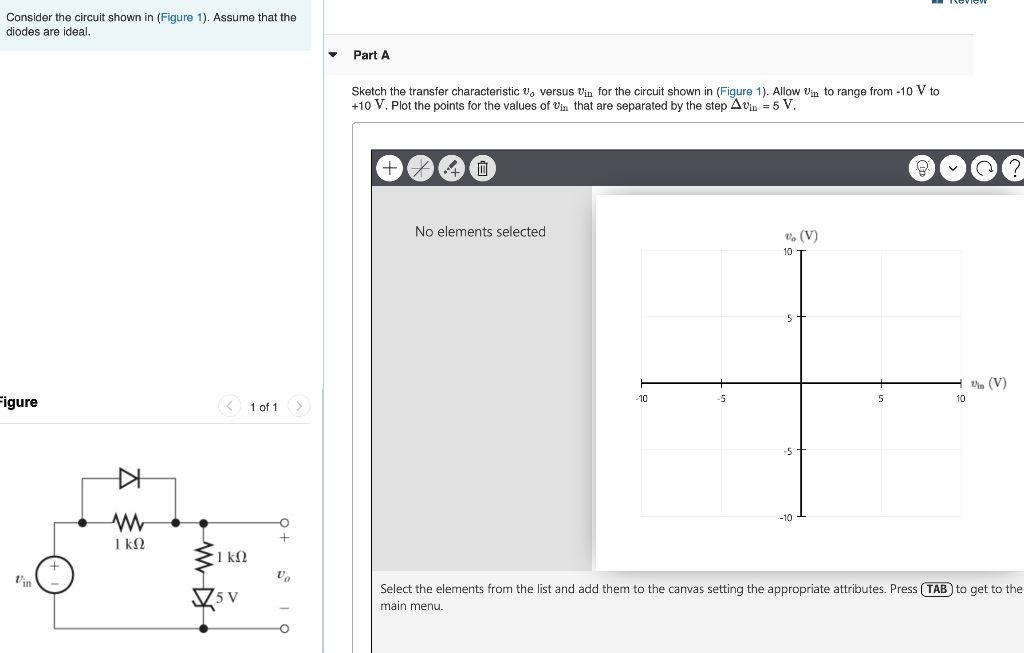The height and width of the screenshot is (653, 1024).
Task: Show hints with the lightbulb icon
Action: pos(922,168)
